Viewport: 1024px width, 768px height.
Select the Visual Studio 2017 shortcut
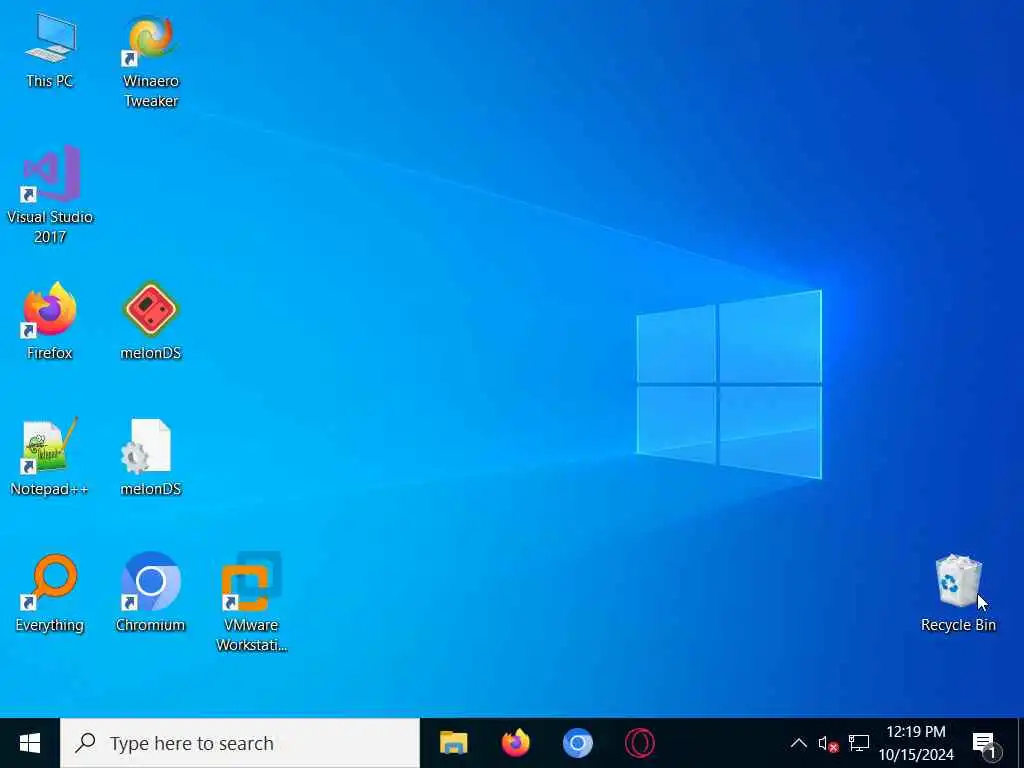(x=50, y=195)
